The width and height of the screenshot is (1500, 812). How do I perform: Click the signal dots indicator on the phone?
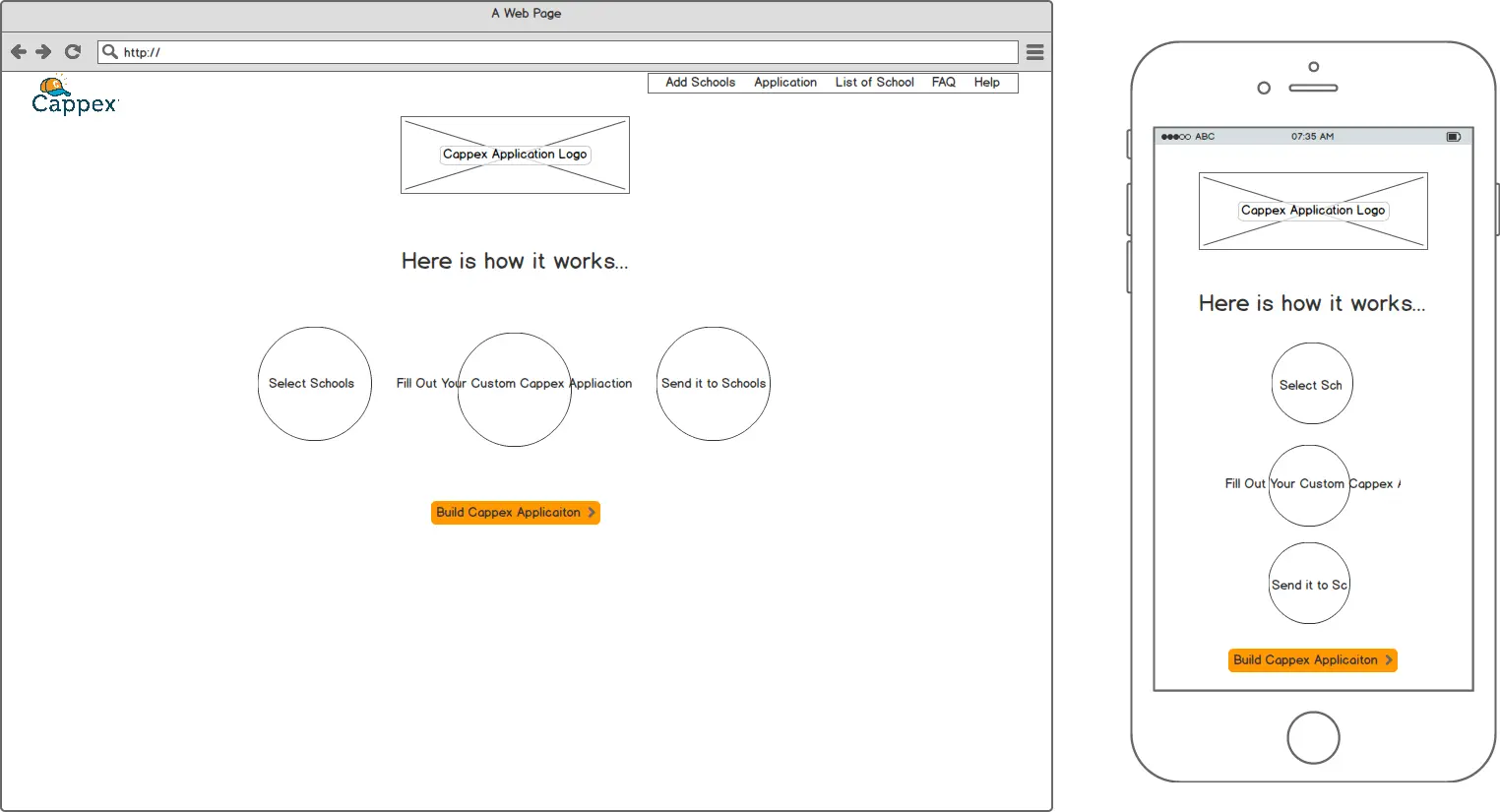point(1175,136)
